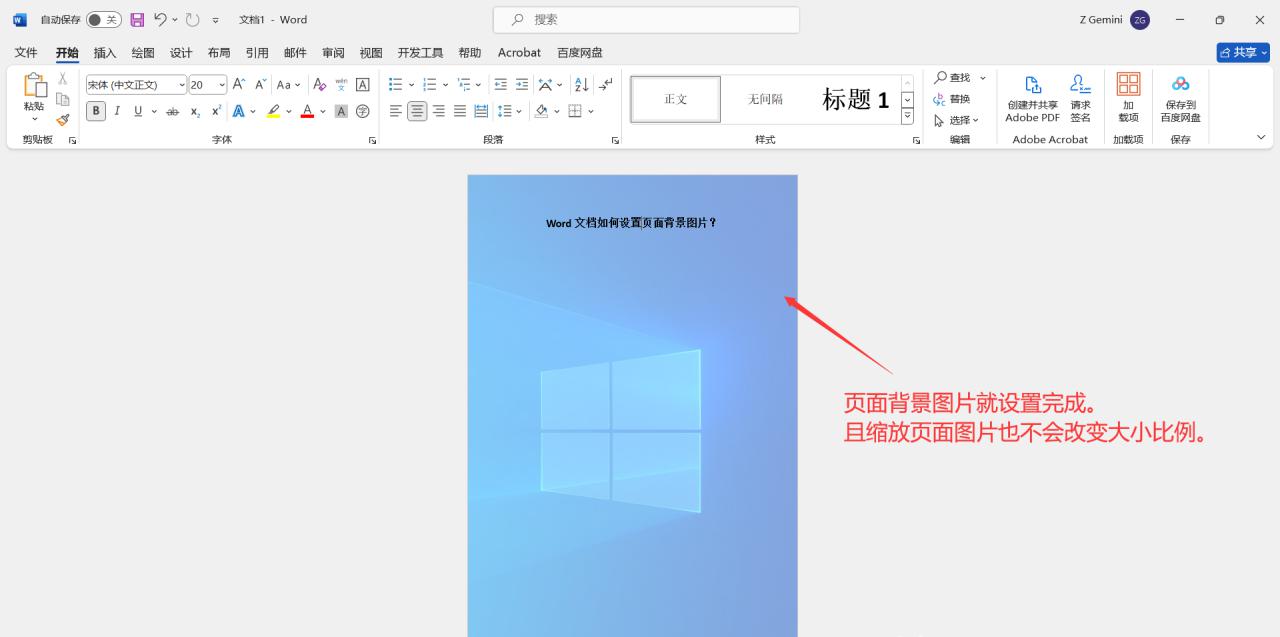Click the 搜索 search box
Viewport: 1280px width, 637px height.
[x=646, y=19]
